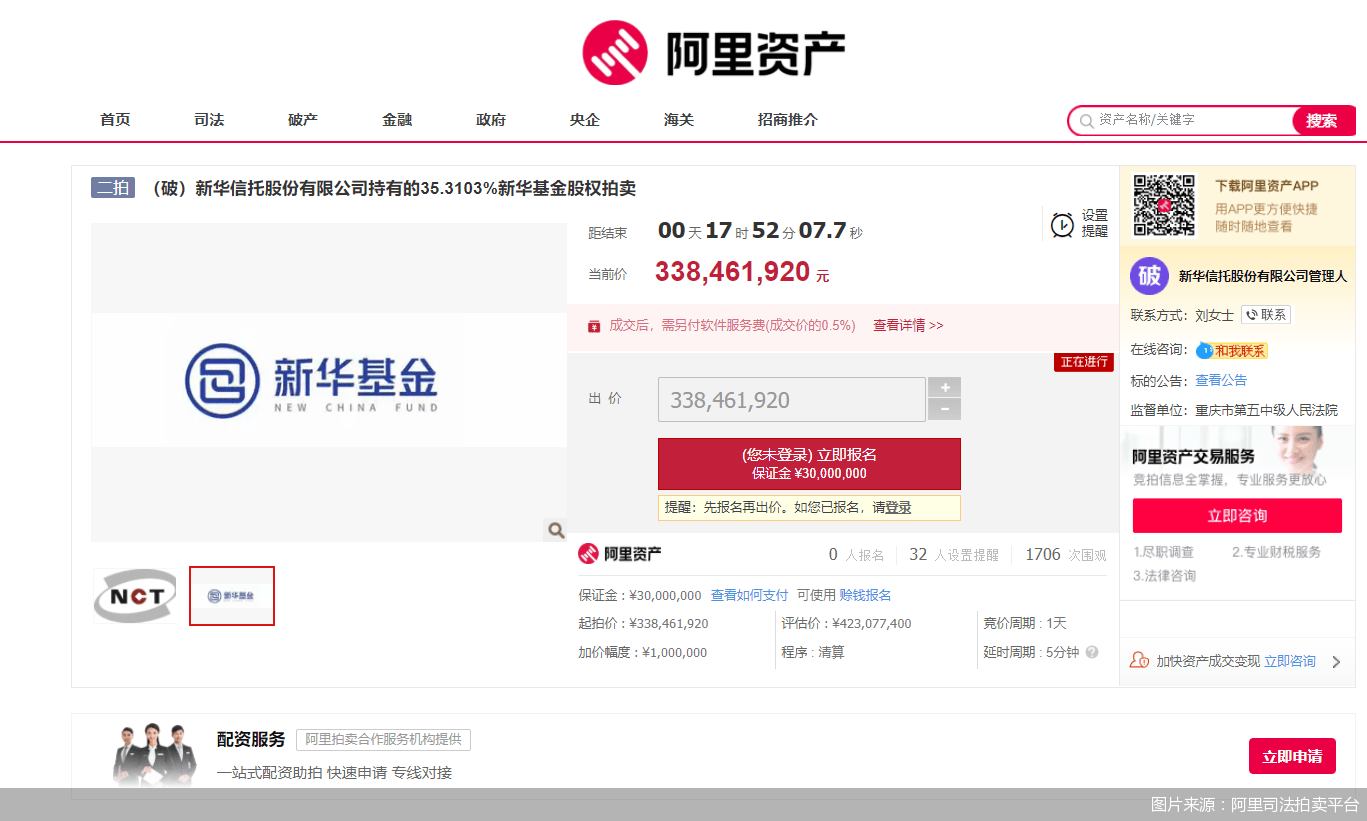Click the 和我联系 online chat icon

[1231, 351]
